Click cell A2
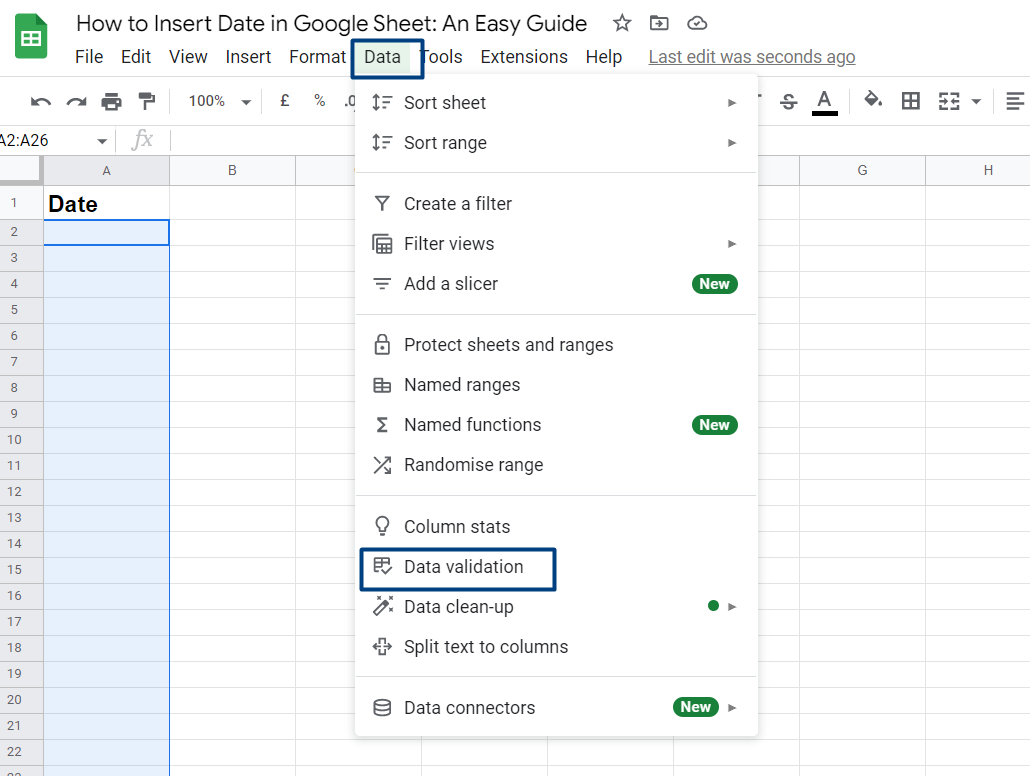1030x776 pixels. pyautogui.click(x=106, y=233)
